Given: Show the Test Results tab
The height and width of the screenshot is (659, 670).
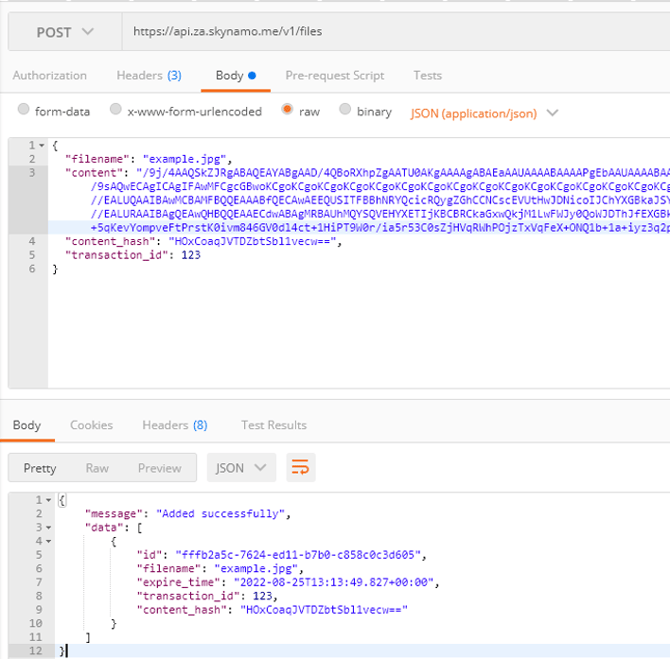Looking at the screenshot, I should pos(274,425).
